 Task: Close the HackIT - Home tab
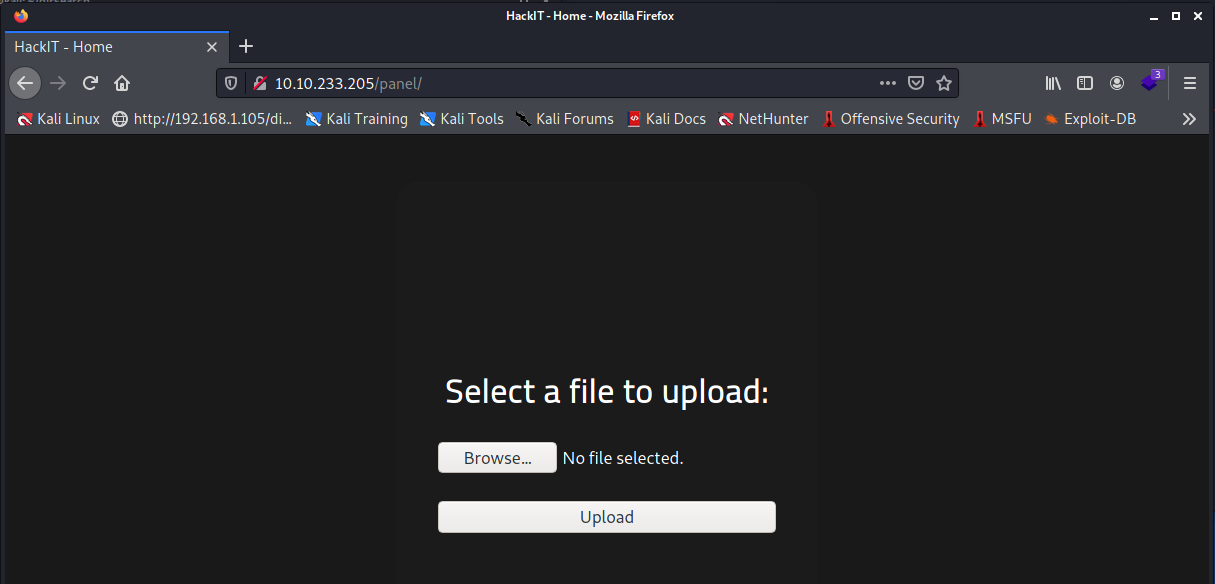click(212, 47)
